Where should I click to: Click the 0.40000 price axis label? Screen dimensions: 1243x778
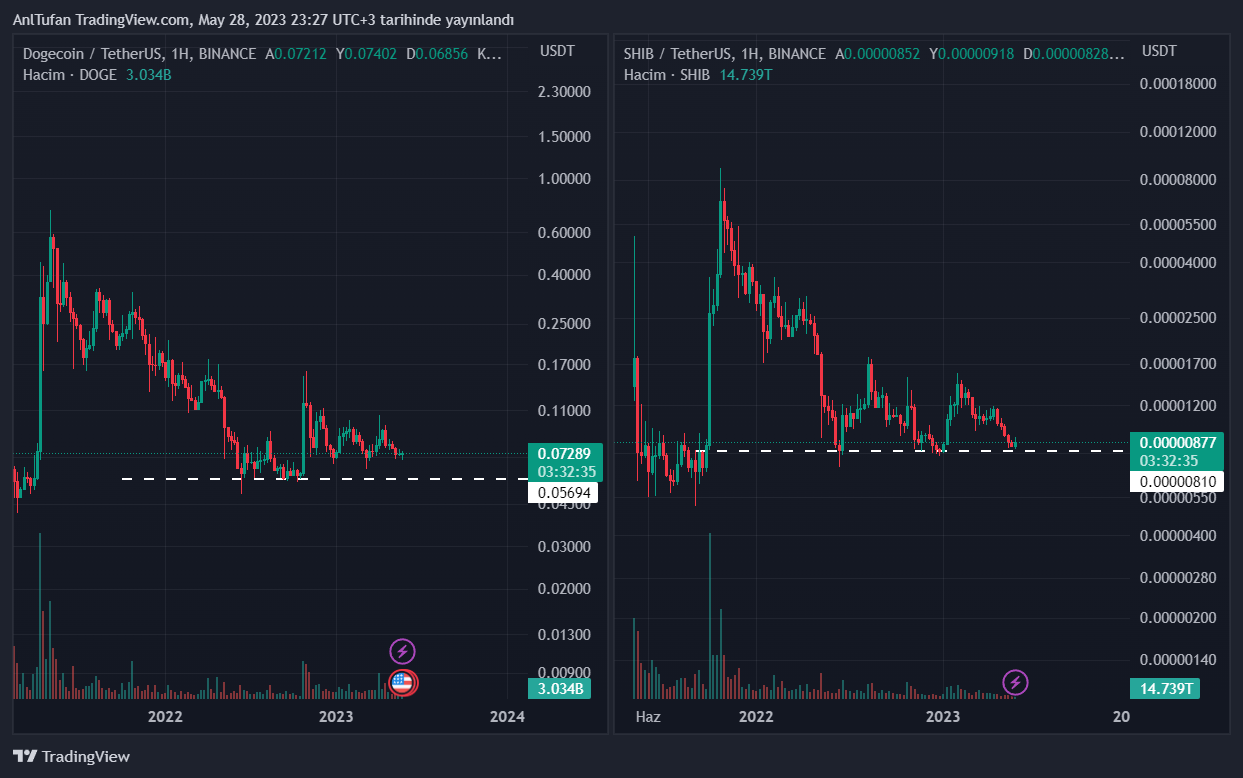(x=565, y=275)
